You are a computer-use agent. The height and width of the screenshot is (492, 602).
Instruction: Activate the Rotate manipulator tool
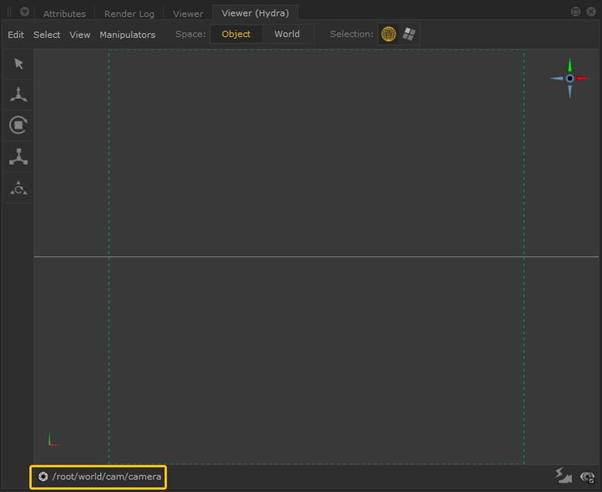[18, 125]
